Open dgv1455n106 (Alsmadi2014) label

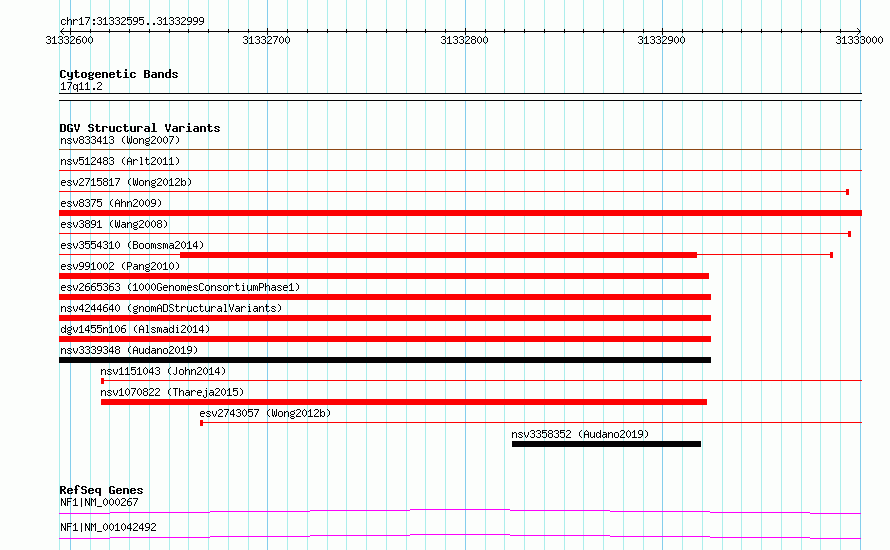(x=135, y=329)
